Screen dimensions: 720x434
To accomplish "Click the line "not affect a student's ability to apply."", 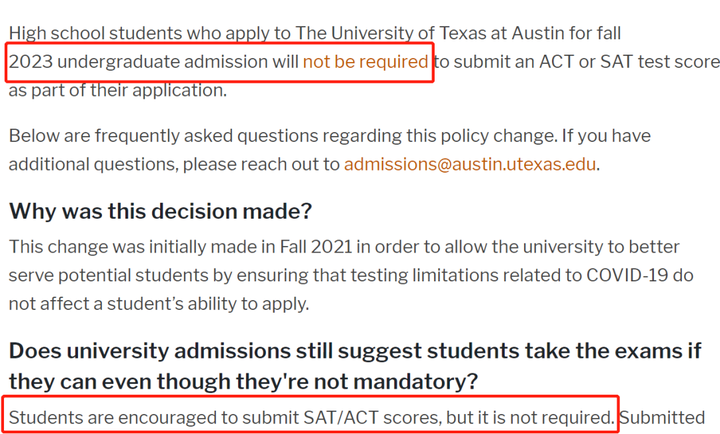I will pos(159,304).
